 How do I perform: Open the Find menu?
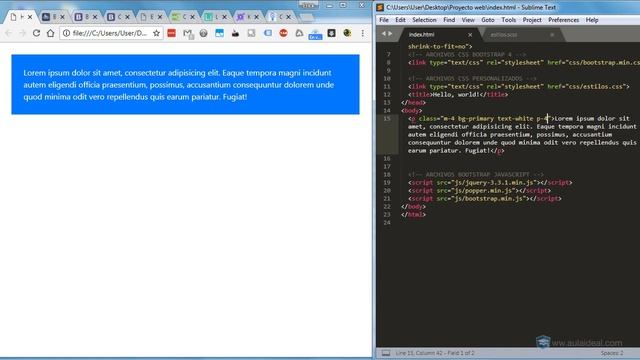click(x=449, y=20)
